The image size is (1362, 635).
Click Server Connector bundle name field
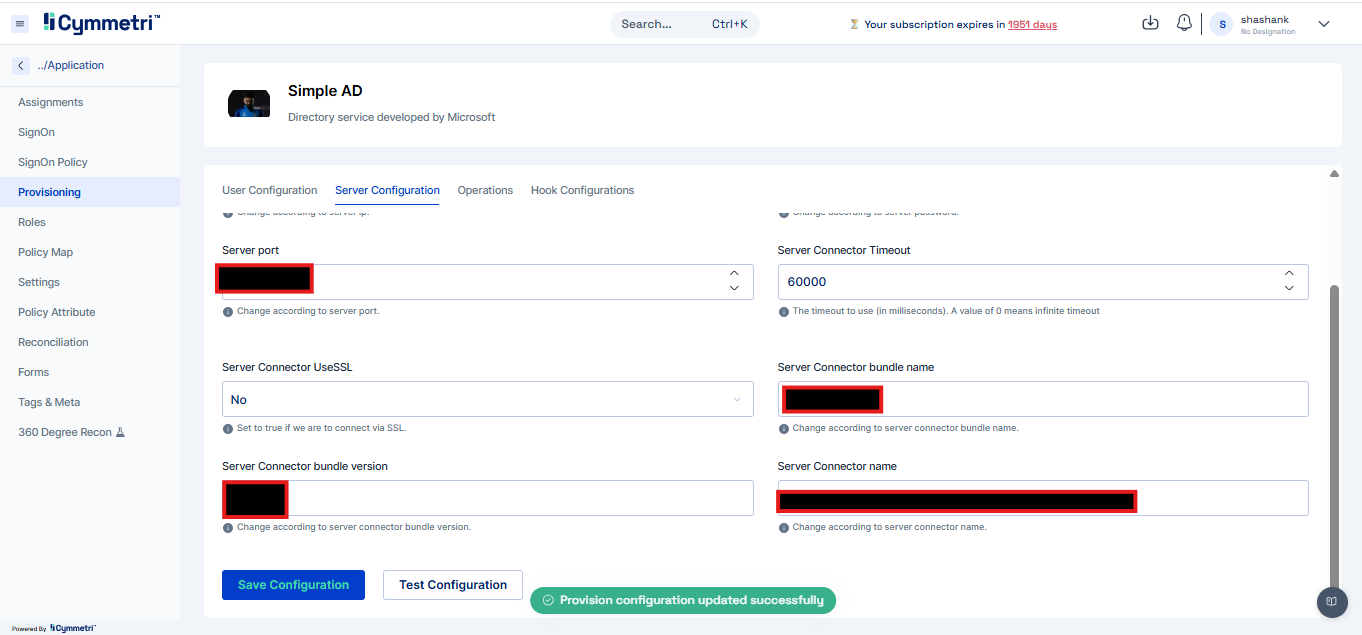click(x=1043, y=399)
